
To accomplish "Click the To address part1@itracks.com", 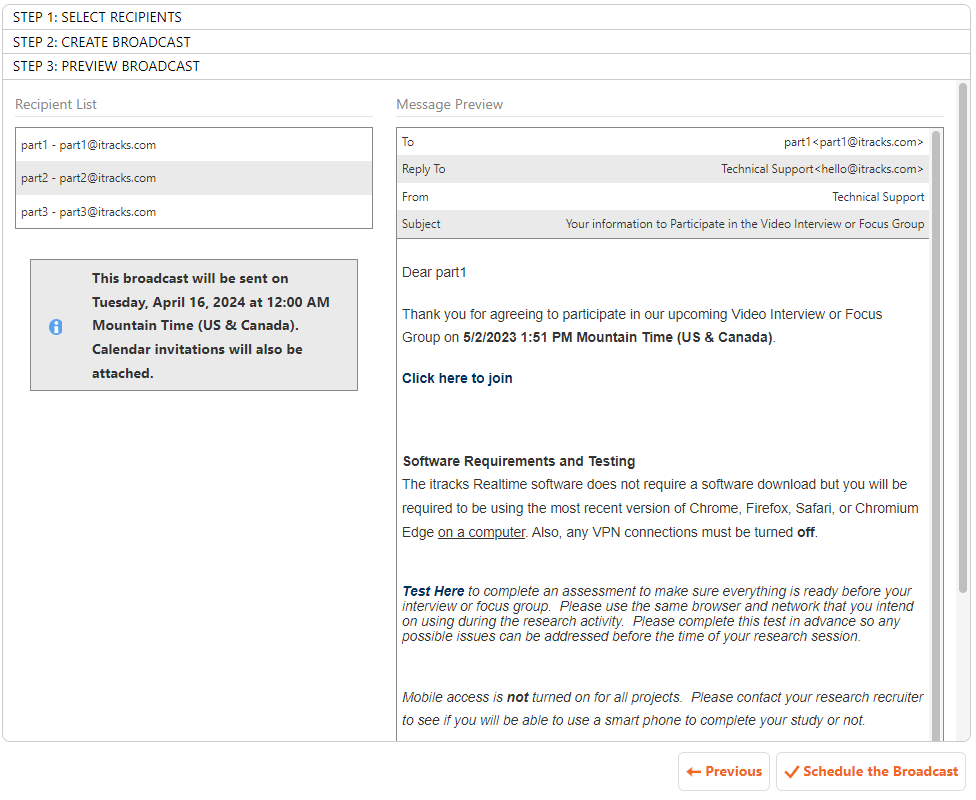I will (x=853, y=142).
